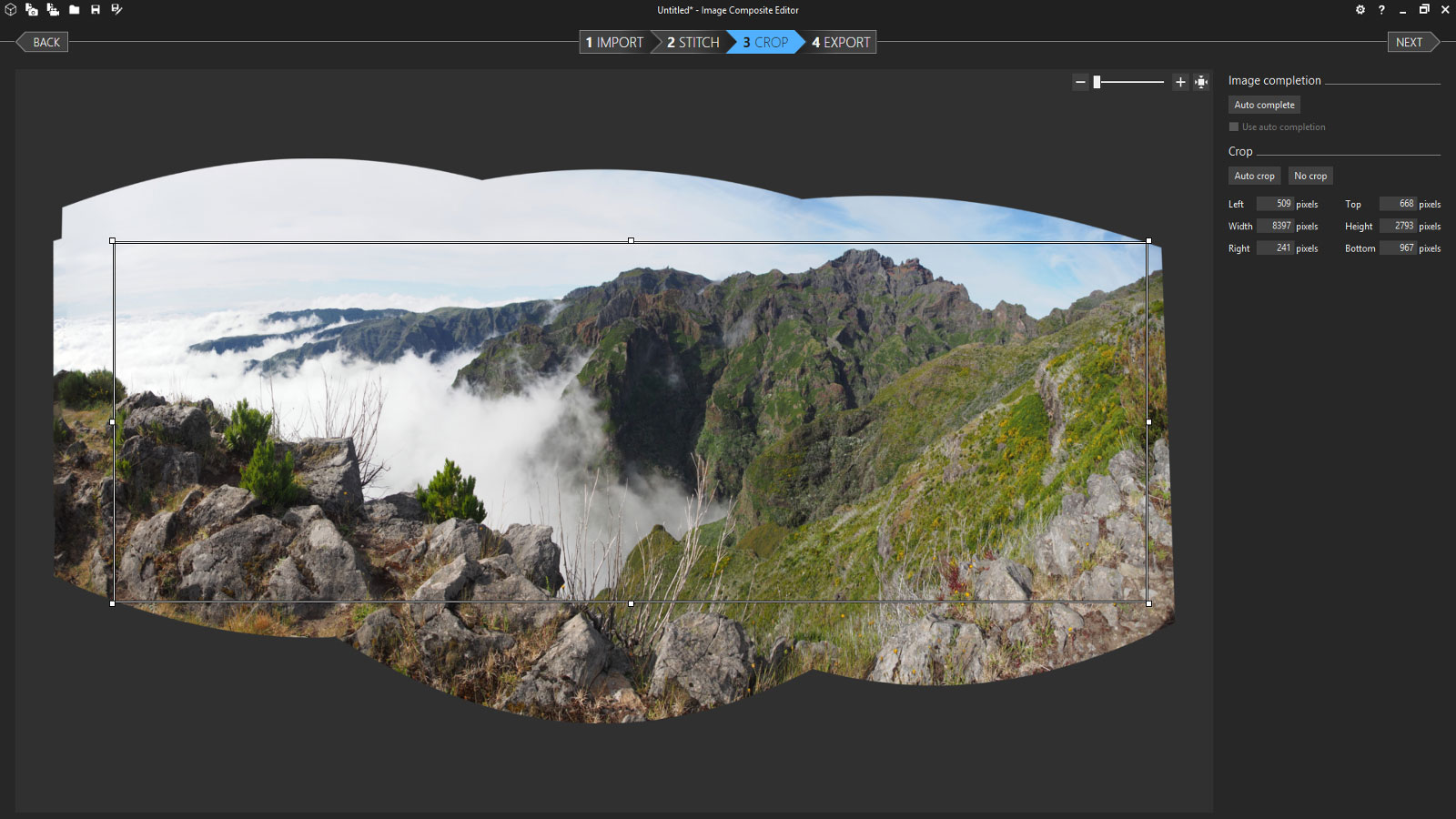Open the 4 Export step
Image resolution: width=1456 pixels, height=819 pixels.
tap(841, 43)
